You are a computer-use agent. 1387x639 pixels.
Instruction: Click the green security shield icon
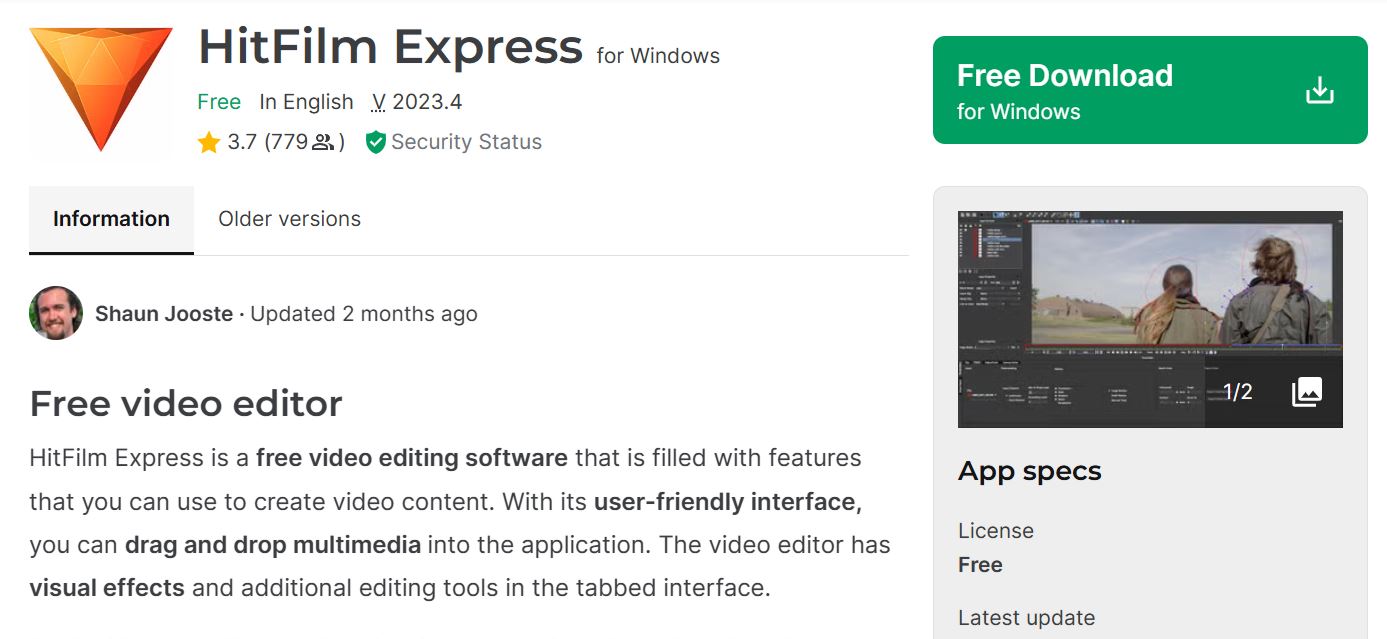[x=376, y=143]
